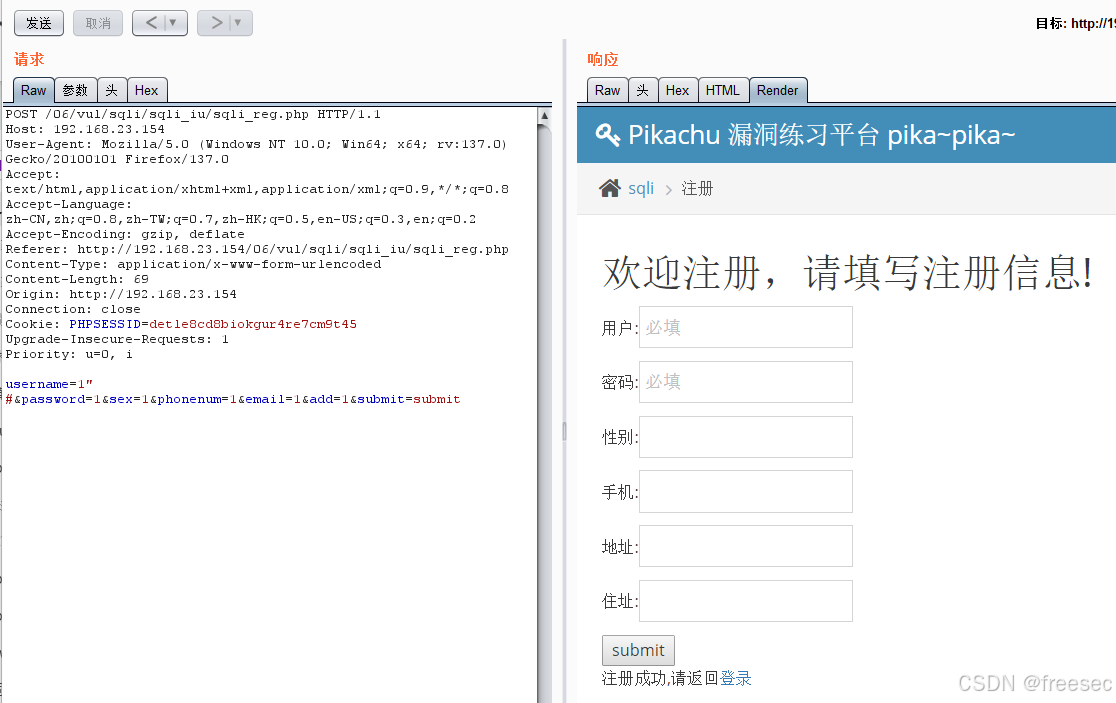Click the submit button in rendered form
Image resolution: width=1116 pixels, height=703 pixels.
[638, 650]
